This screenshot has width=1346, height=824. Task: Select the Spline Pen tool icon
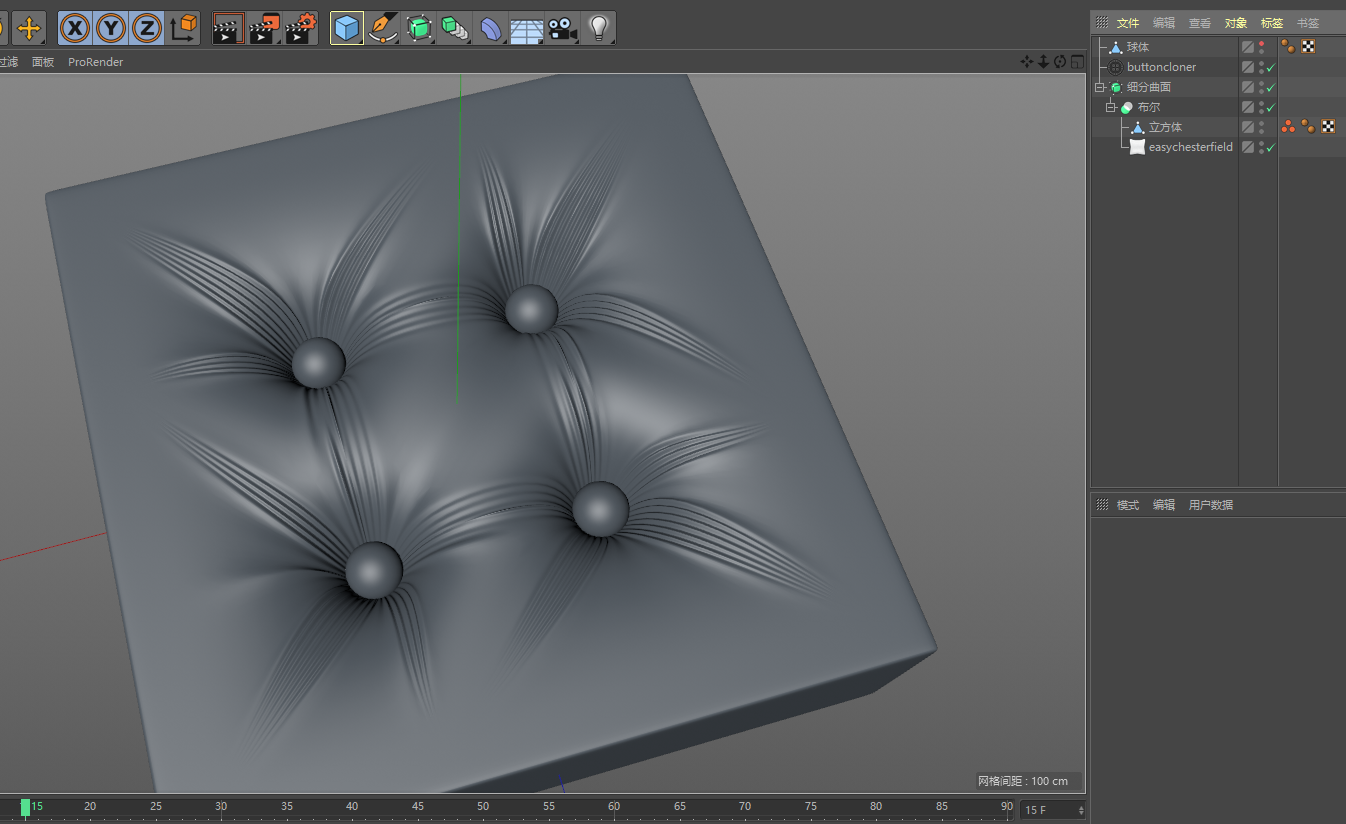click(x=381, y=28)
